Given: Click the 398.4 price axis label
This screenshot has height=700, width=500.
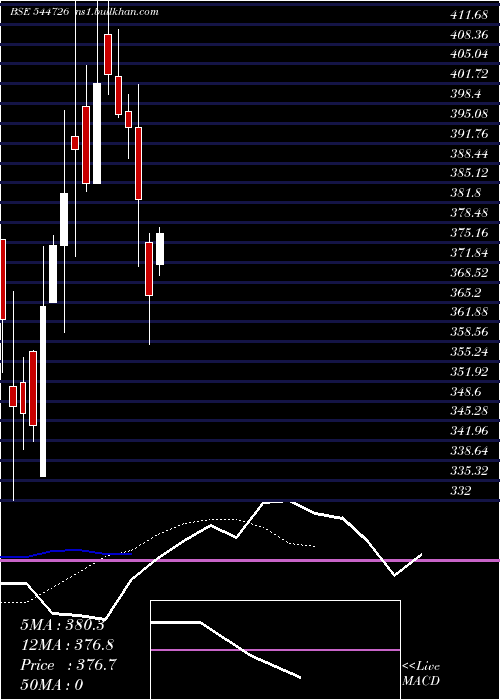Looking at the screenshot, I should click(465, 94).
